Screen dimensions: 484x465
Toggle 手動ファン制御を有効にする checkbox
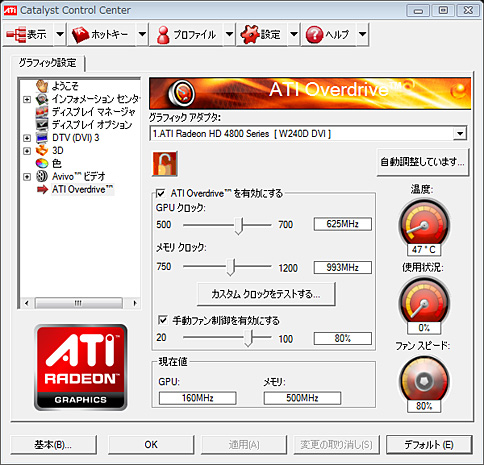(163, 321)
